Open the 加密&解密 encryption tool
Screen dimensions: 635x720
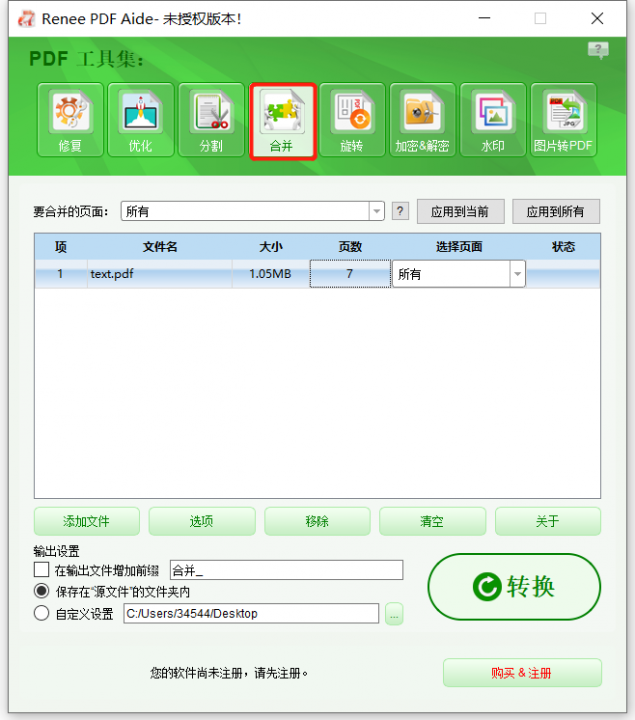click(422, 120)
